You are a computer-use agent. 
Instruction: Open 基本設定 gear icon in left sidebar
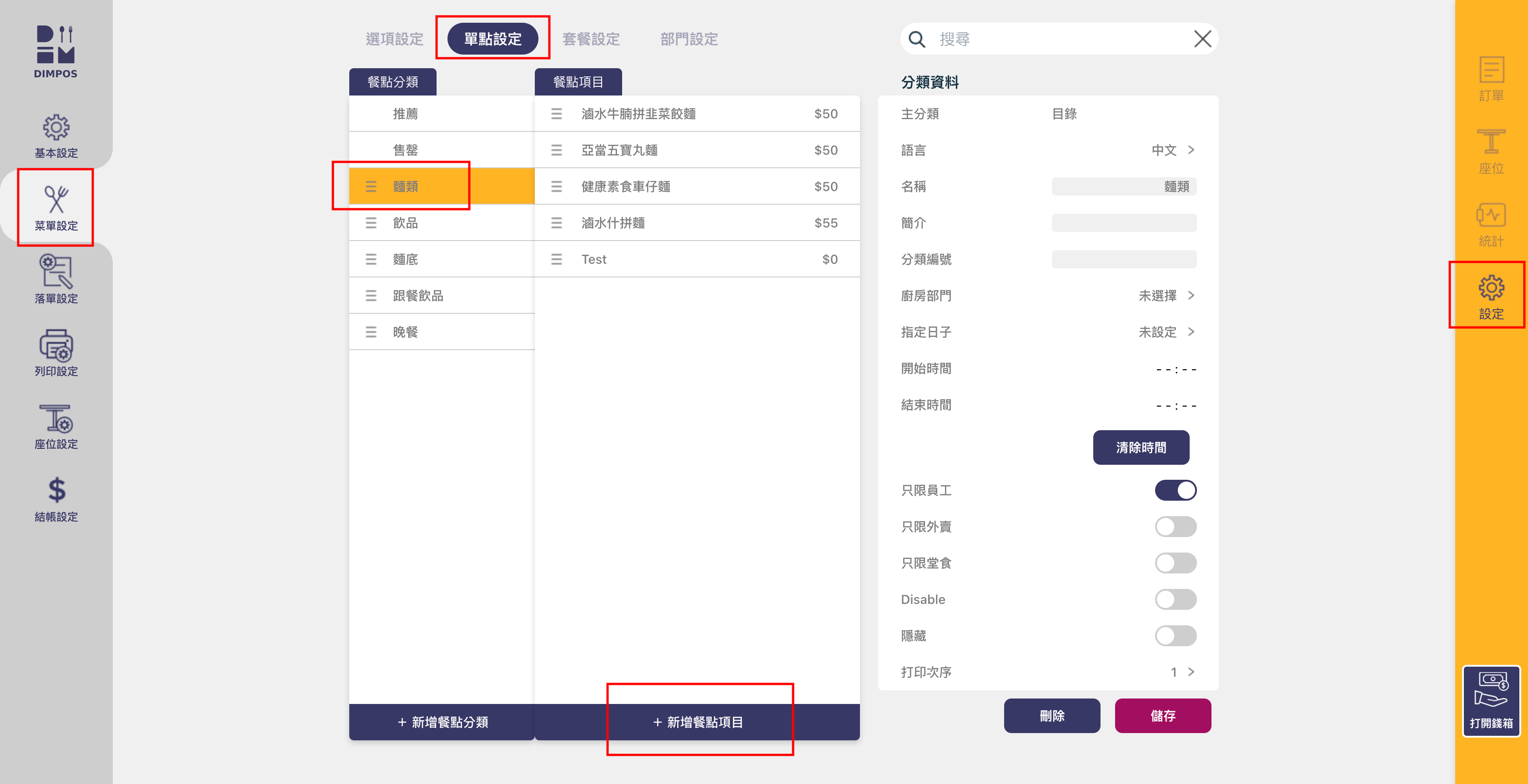tap(56, 127)
